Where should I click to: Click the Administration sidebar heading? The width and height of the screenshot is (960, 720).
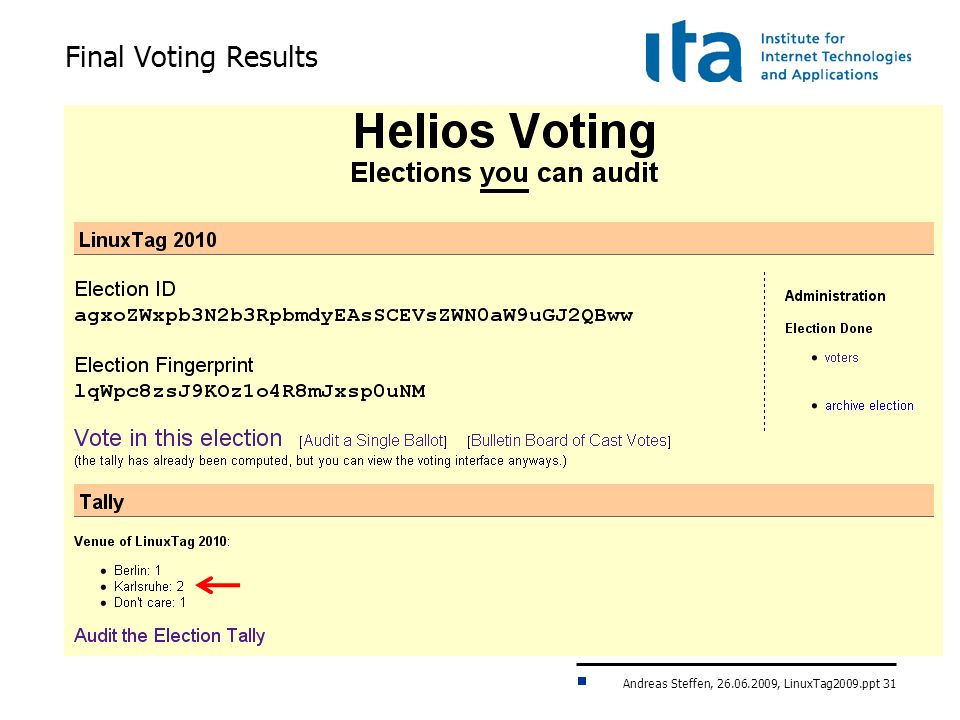click(x=834, y=296)
